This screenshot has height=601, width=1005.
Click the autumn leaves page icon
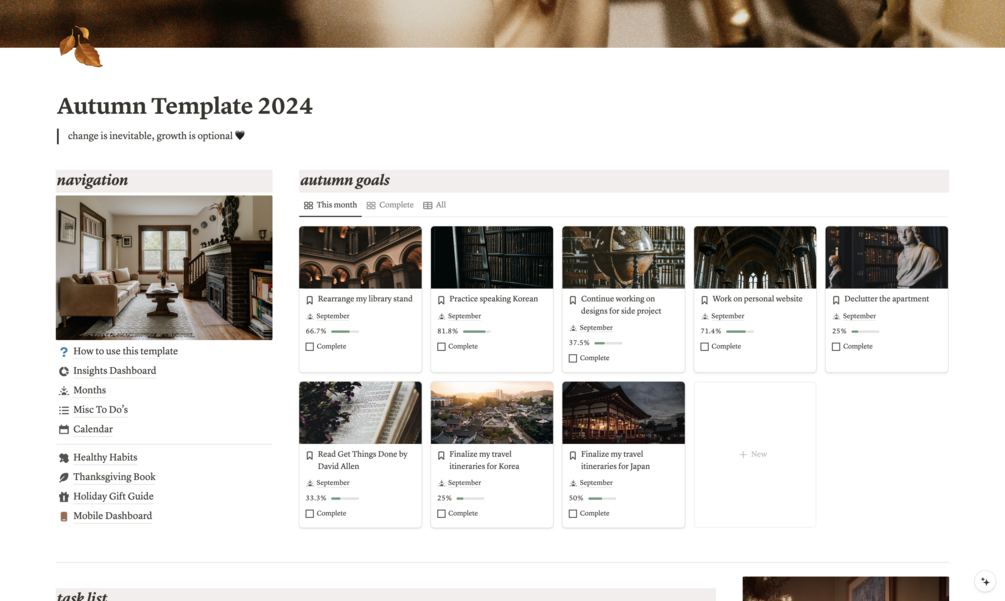coord(80,46)
